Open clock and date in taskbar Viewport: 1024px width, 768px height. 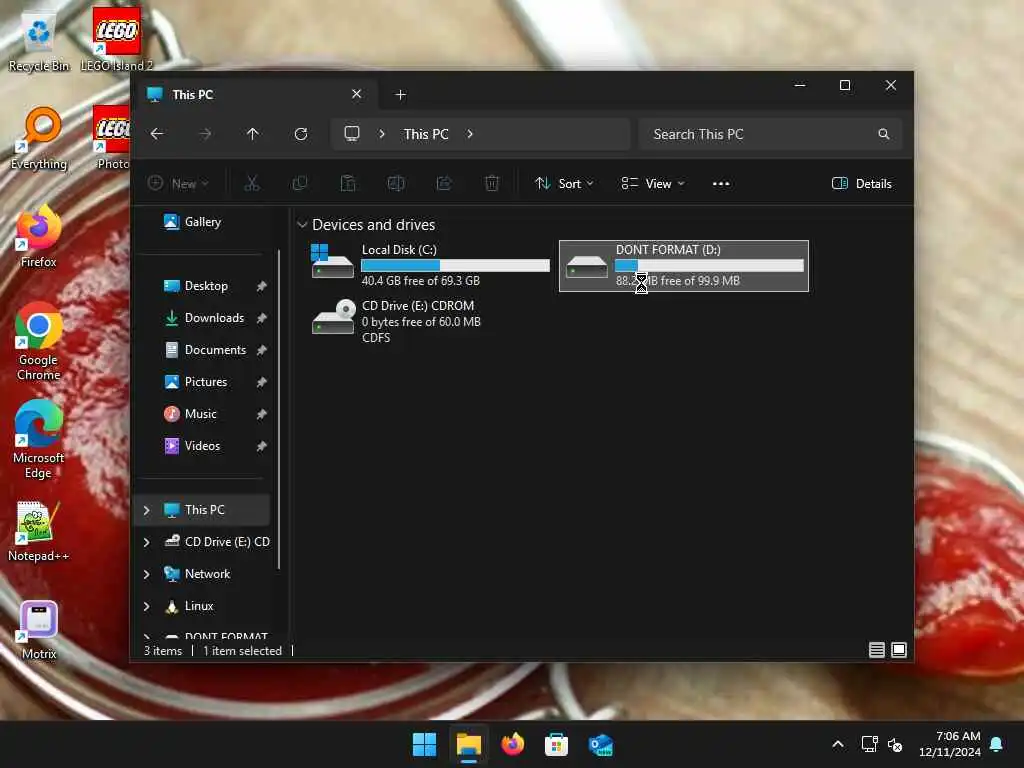point(950,744)
